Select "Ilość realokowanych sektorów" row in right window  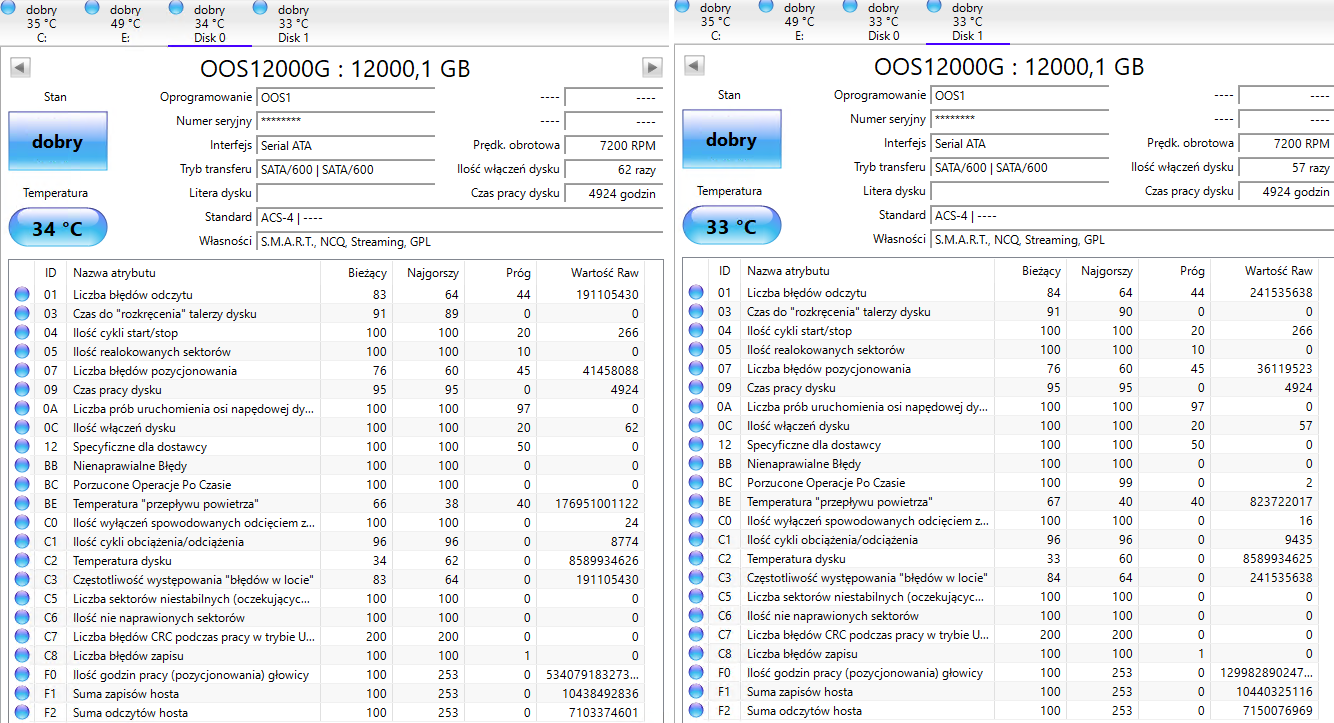tap(825, 350)
